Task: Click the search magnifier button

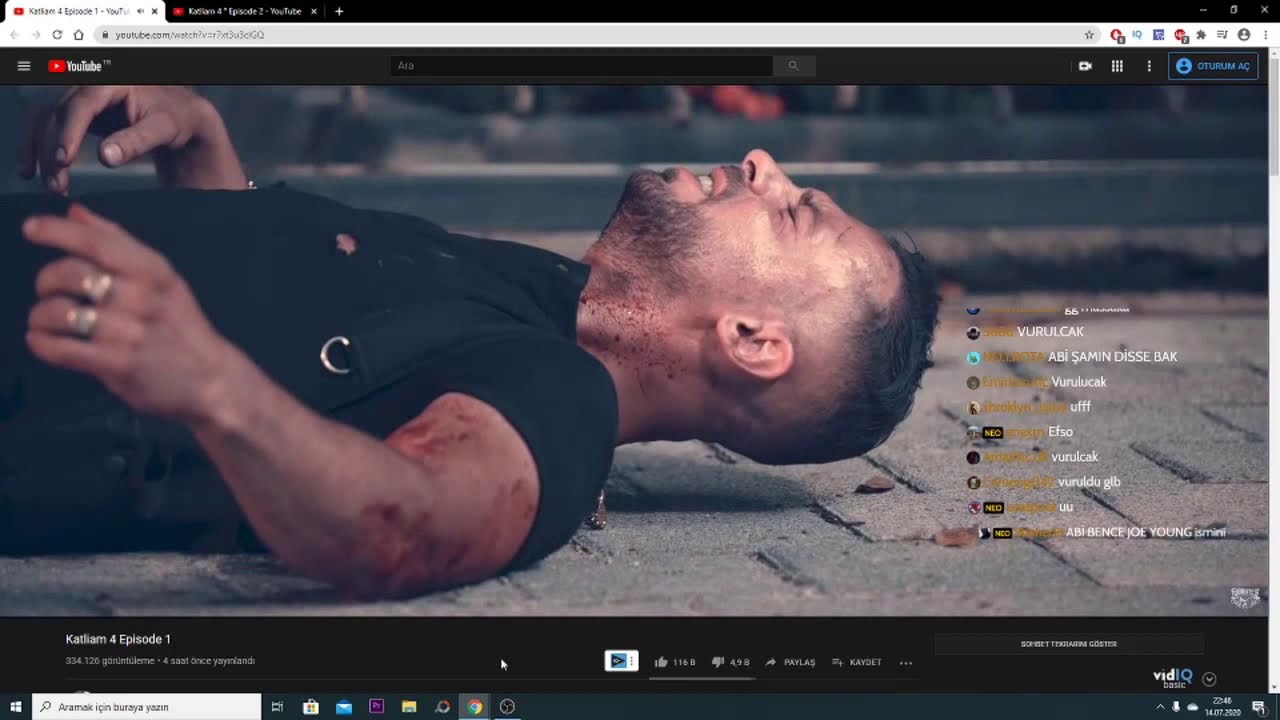Action: pyautogui.click(x=794, y=66)
